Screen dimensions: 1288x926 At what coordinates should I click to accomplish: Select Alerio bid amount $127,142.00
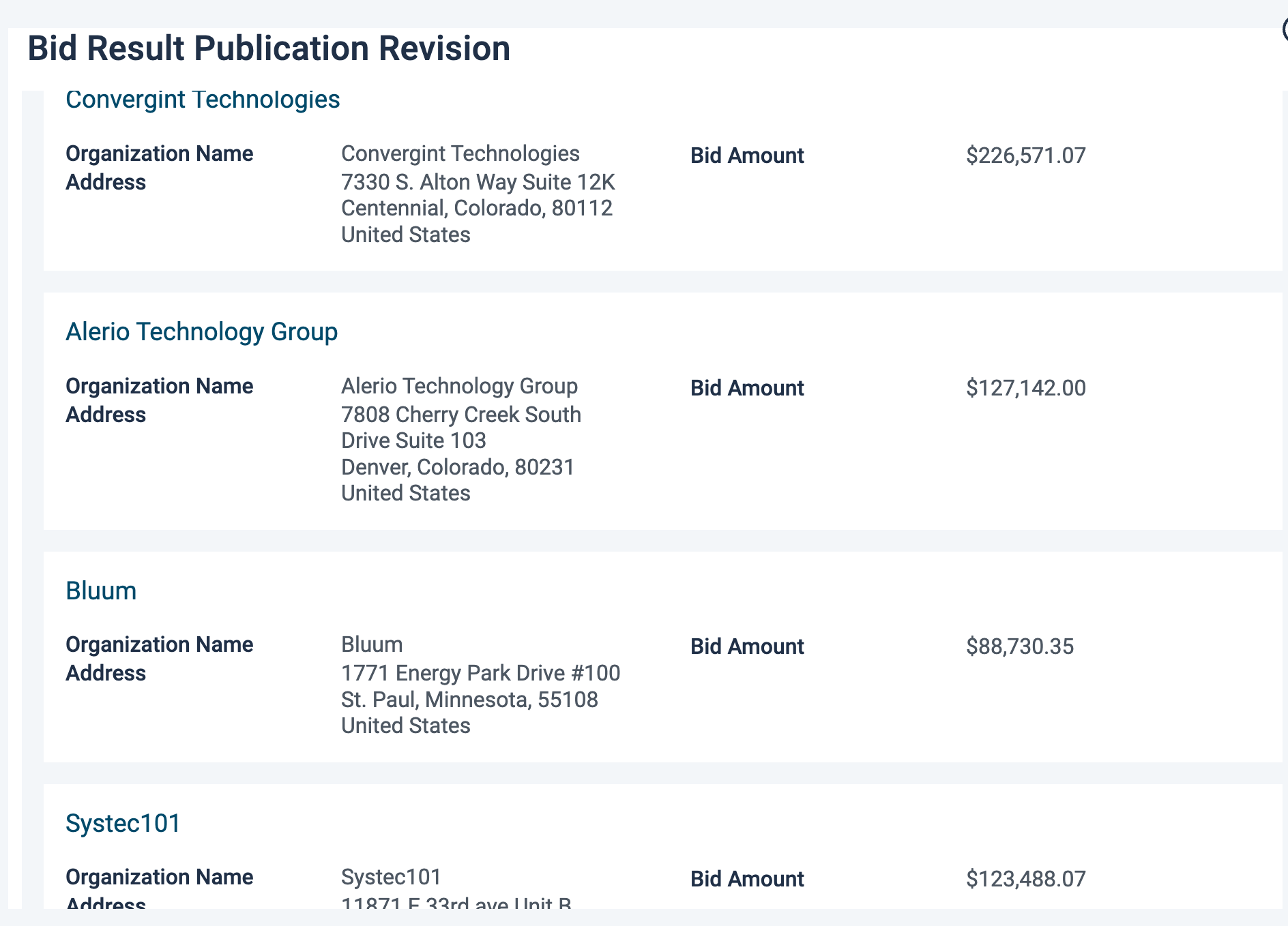pyautogui.click(x=1026, y=388)
